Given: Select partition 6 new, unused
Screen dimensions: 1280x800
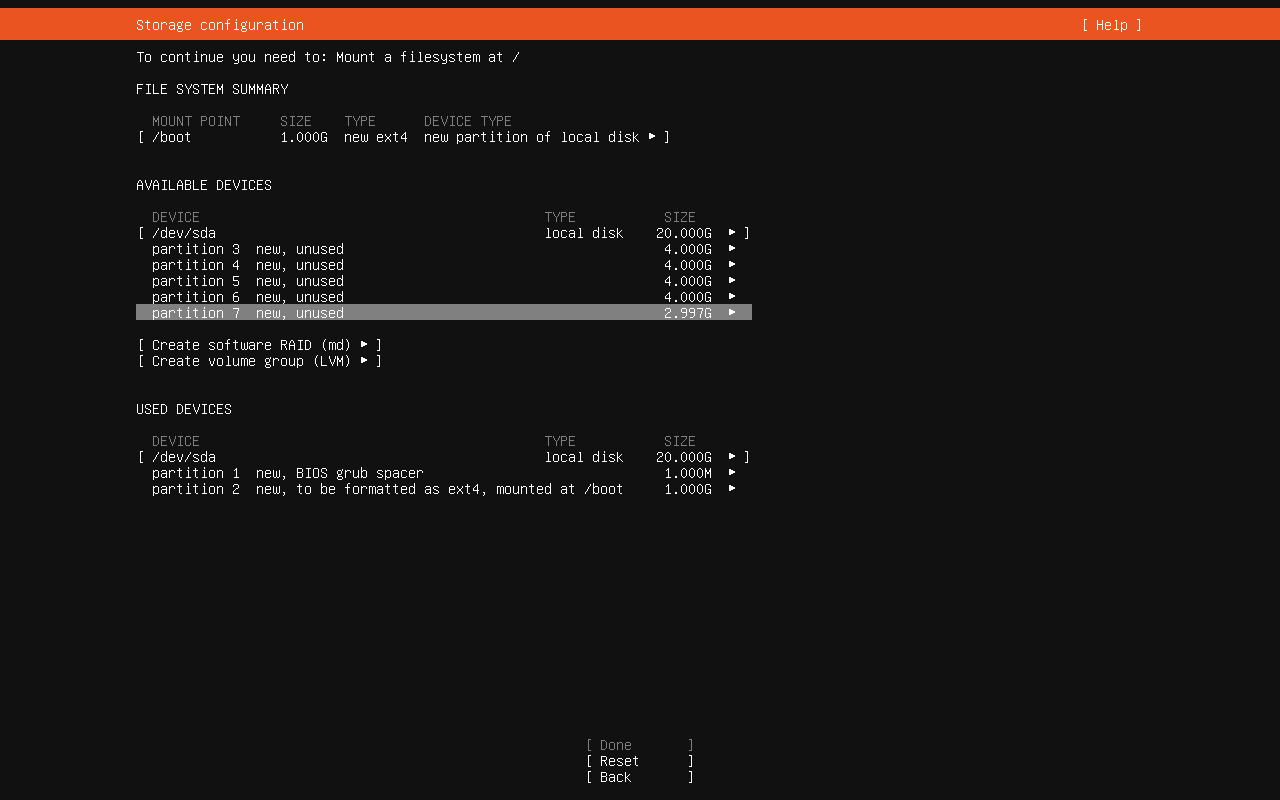Looking at the screenshot, I should click(248, 297).
